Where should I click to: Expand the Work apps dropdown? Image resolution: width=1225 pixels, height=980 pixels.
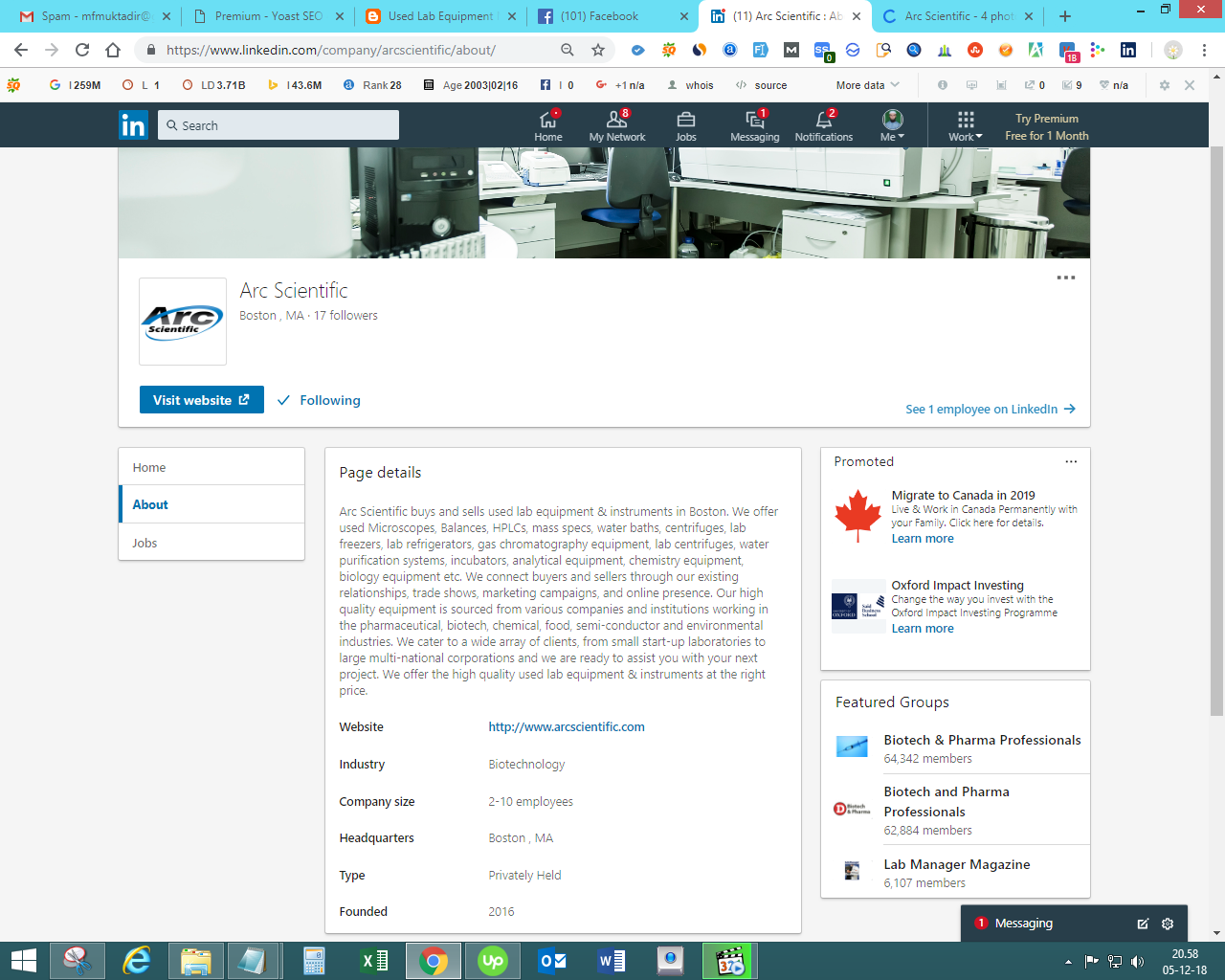point(966,125)
